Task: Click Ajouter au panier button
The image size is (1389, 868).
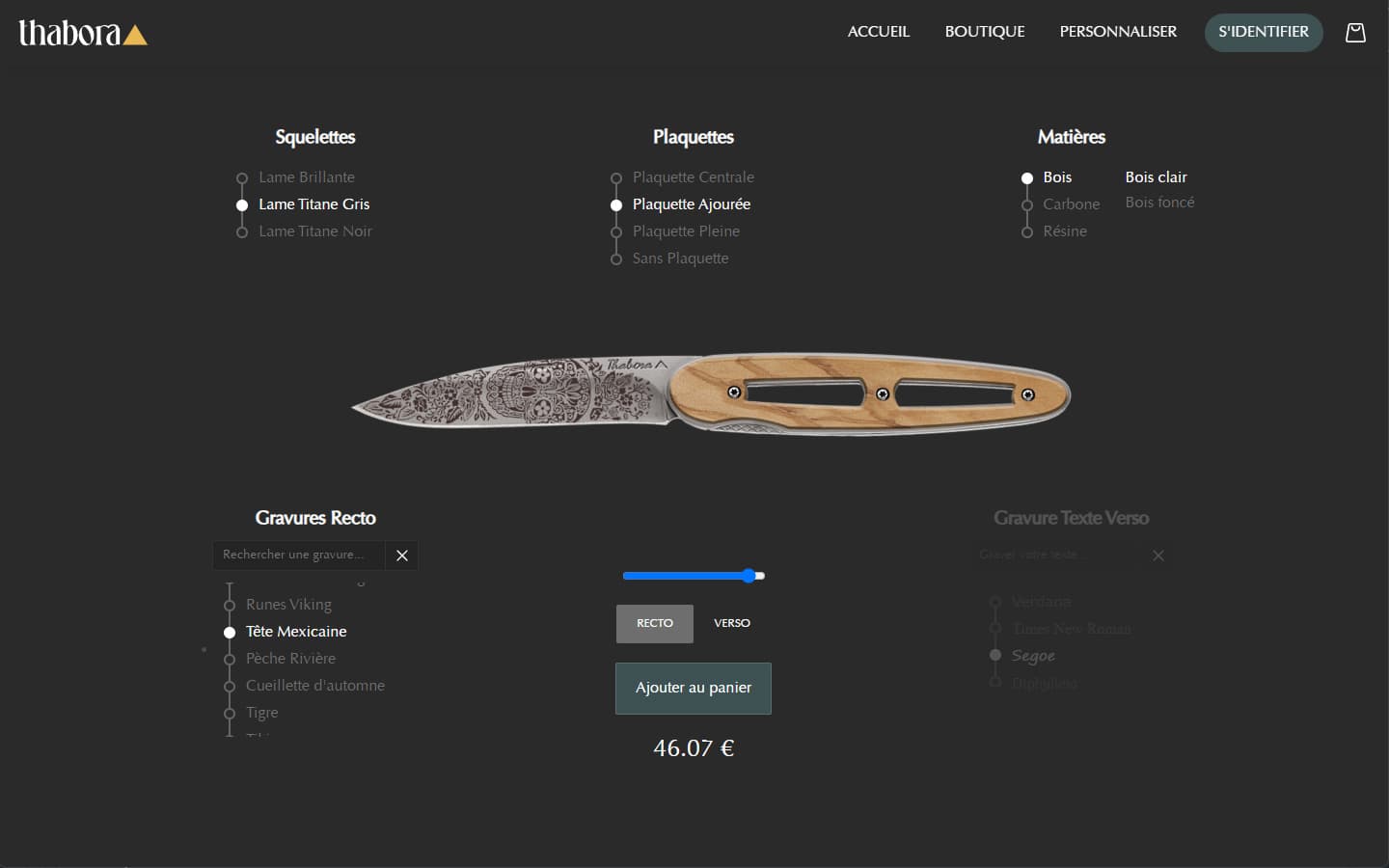Action: 693,688
